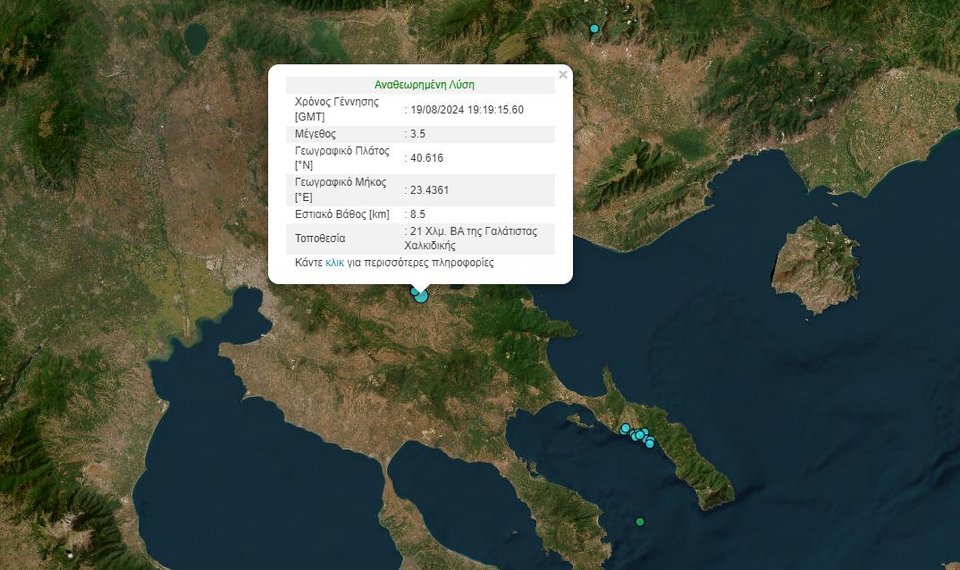Screen dimensions: 960x570
Task: Click the 'Γεωγραφικό Μήκος [°E]' label
Action: [x=340, y=190]
